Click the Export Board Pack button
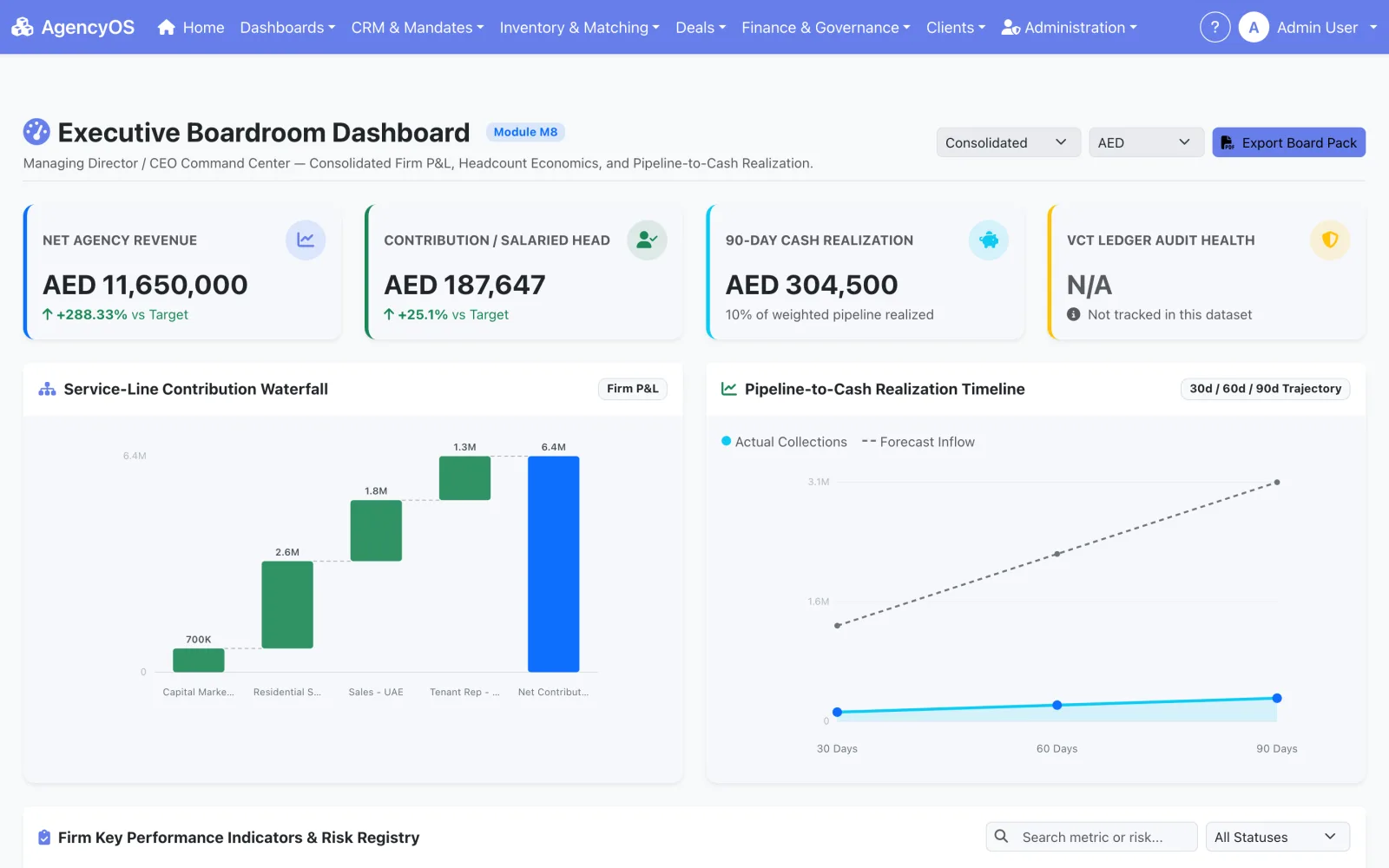 coord(1288,142)
